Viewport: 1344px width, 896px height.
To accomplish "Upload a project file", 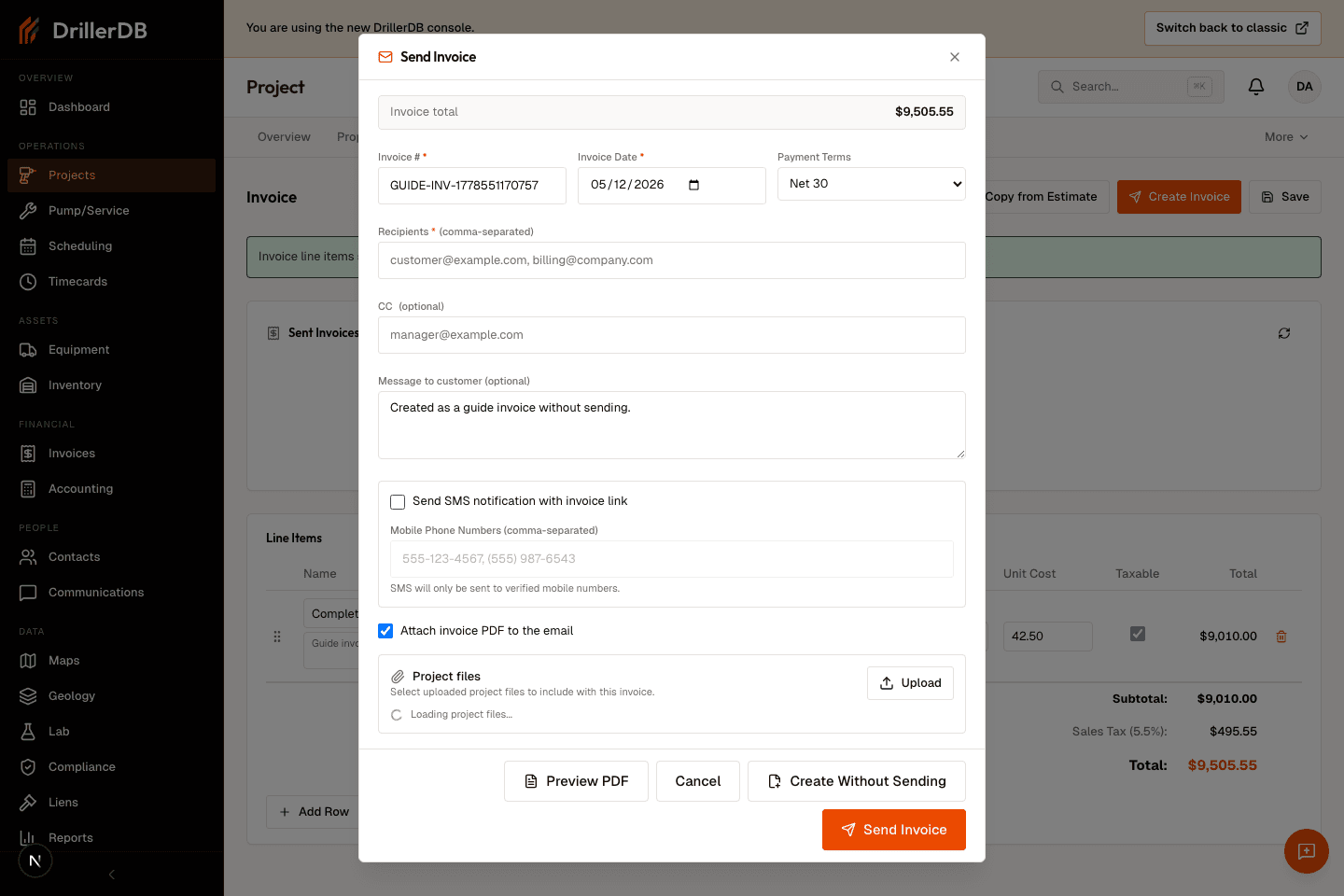I will [x=910, y=683].
